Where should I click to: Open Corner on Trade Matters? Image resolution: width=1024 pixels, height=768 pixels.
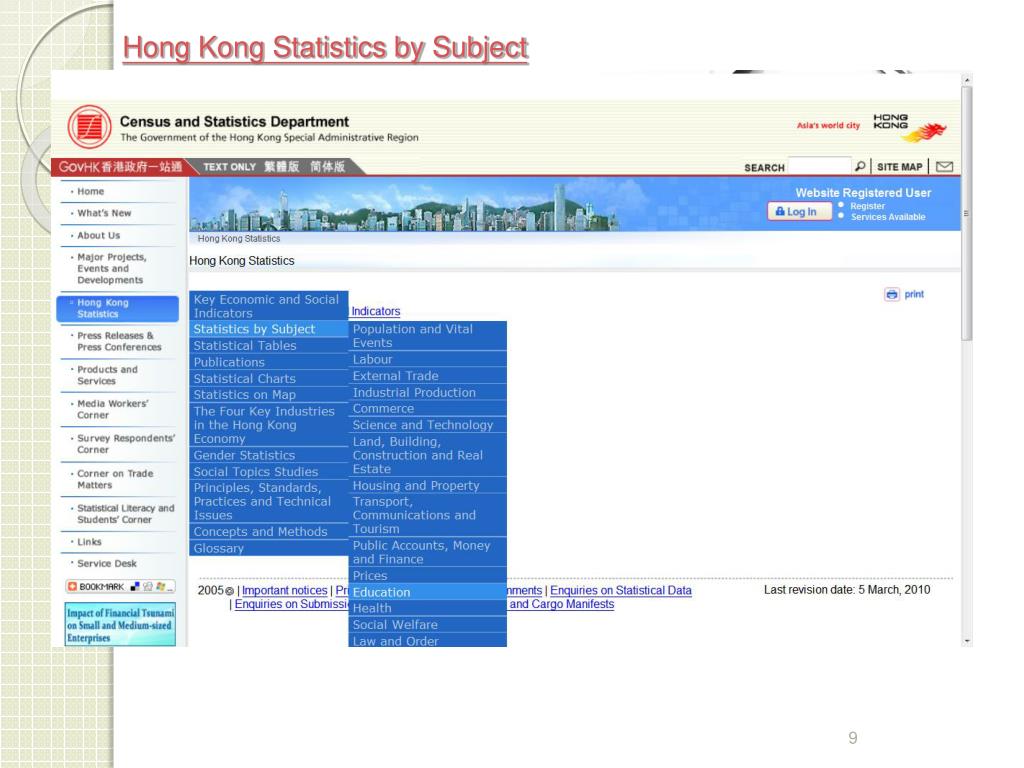(115, 479)
